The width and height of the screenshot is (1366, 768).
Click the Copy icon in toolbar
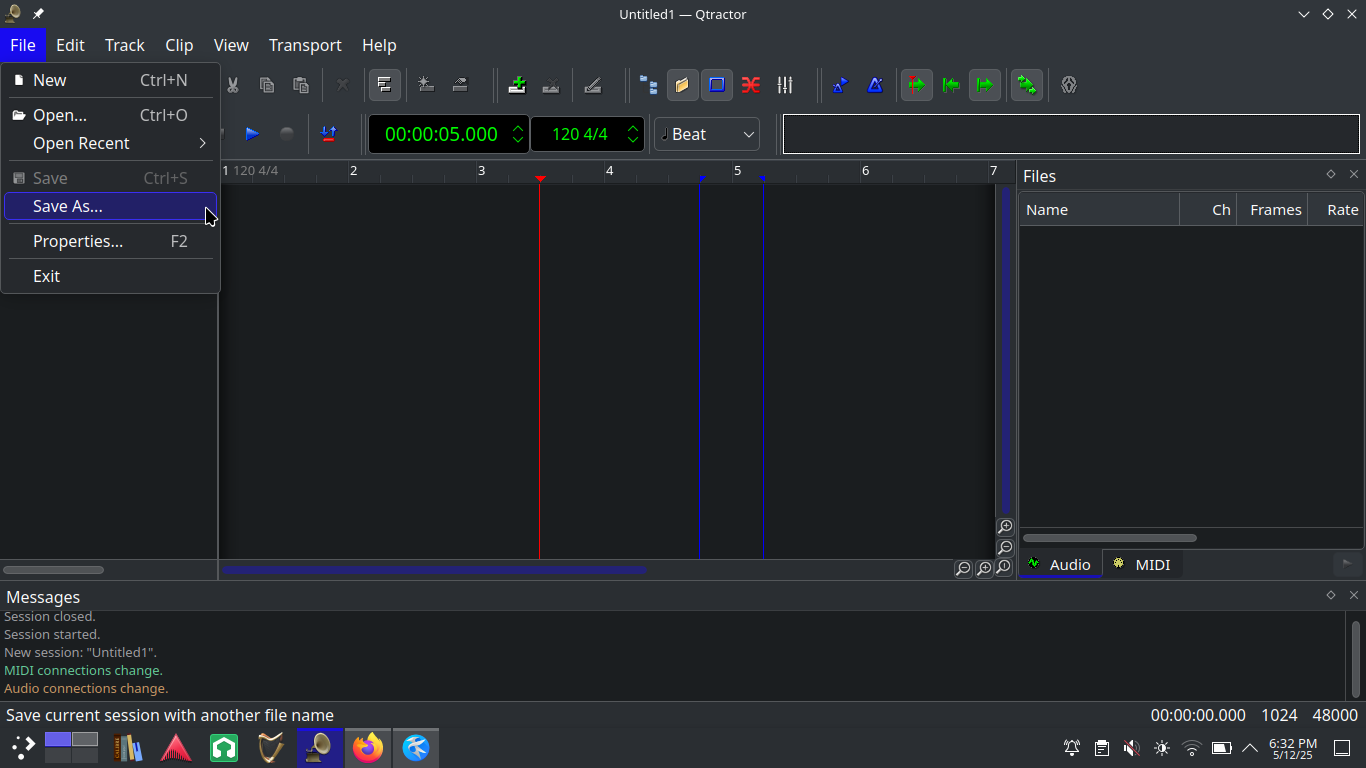coord(266,85)
